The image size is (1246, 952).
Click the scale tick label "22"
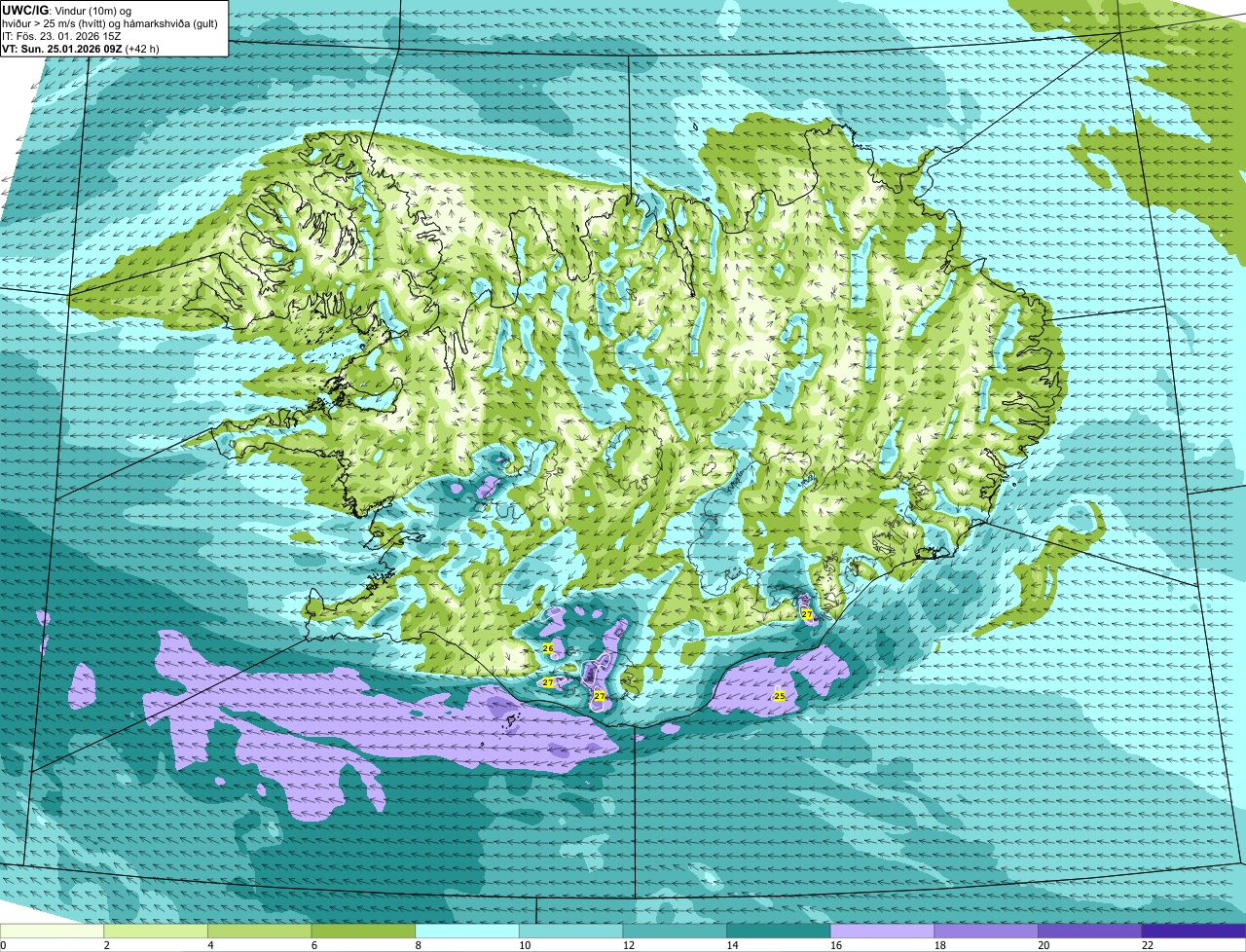1147,945
